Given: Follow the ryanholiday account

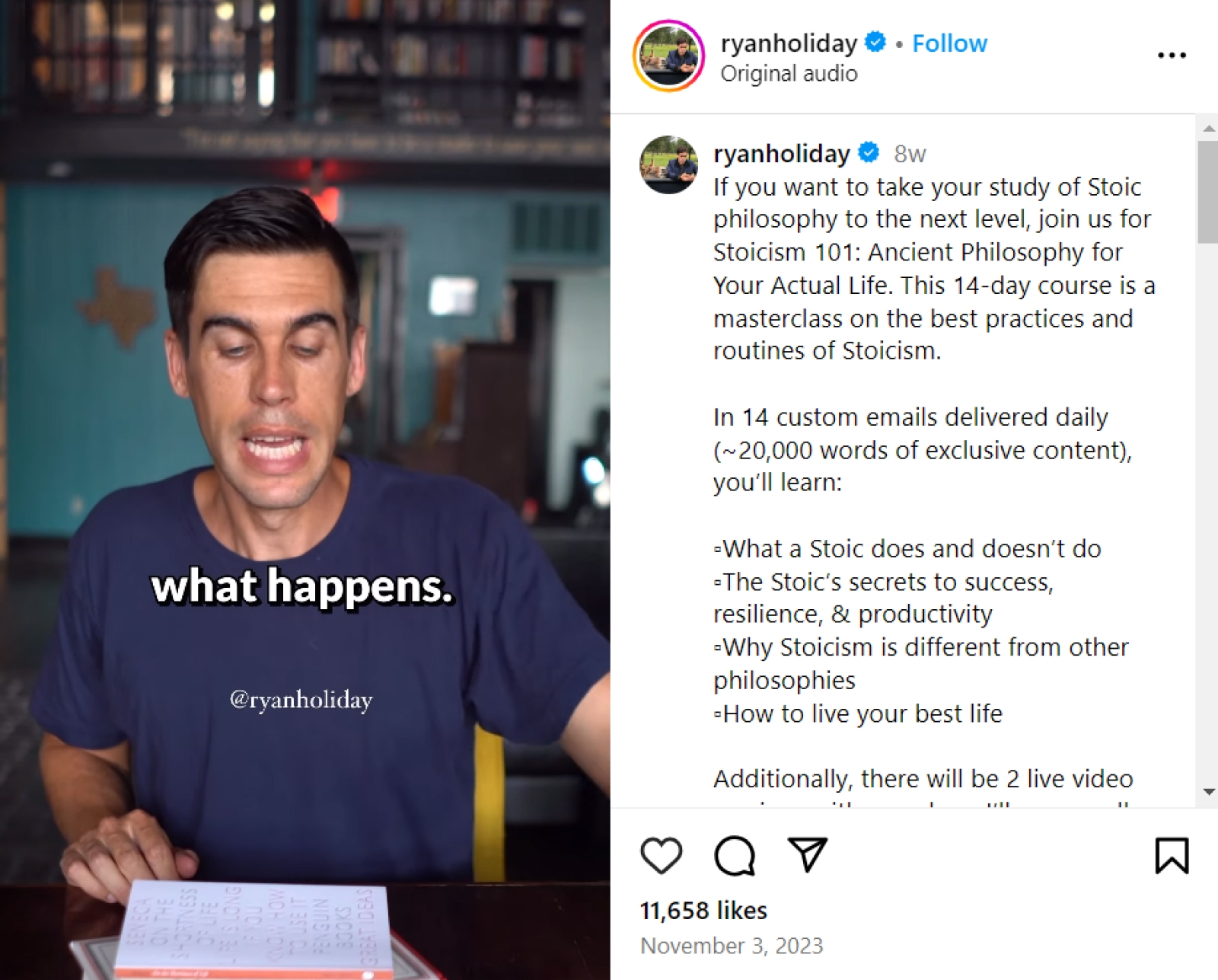Looking at the screenshot, I should (949, 43).
